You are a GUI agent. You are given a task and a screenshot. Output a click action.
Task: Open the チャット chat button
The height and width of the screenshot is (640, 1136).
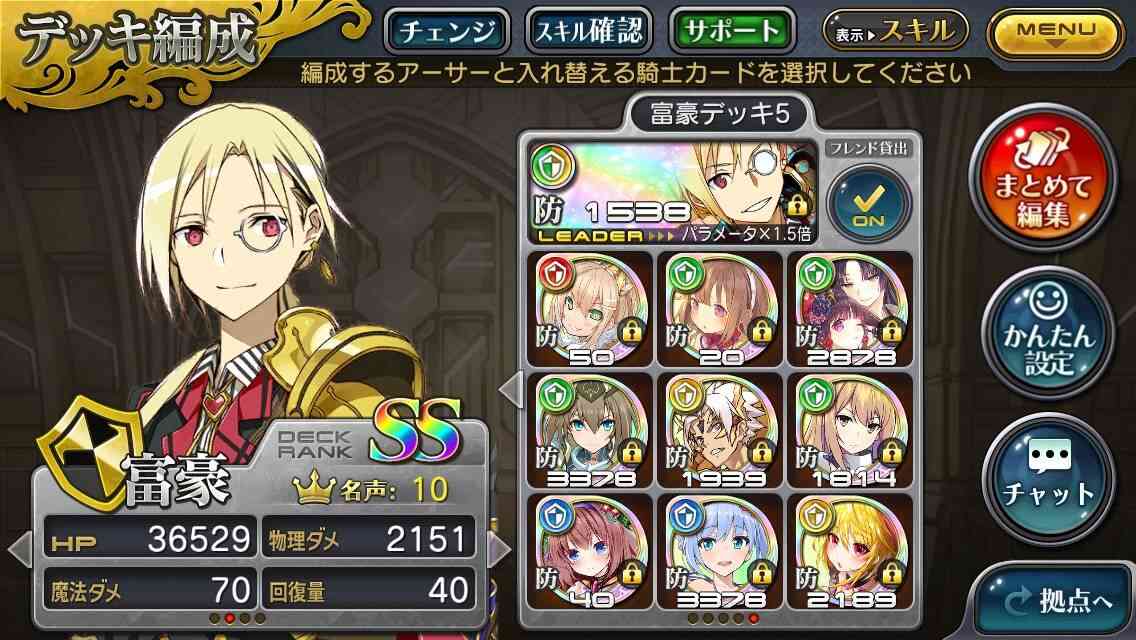(1048, 479)
